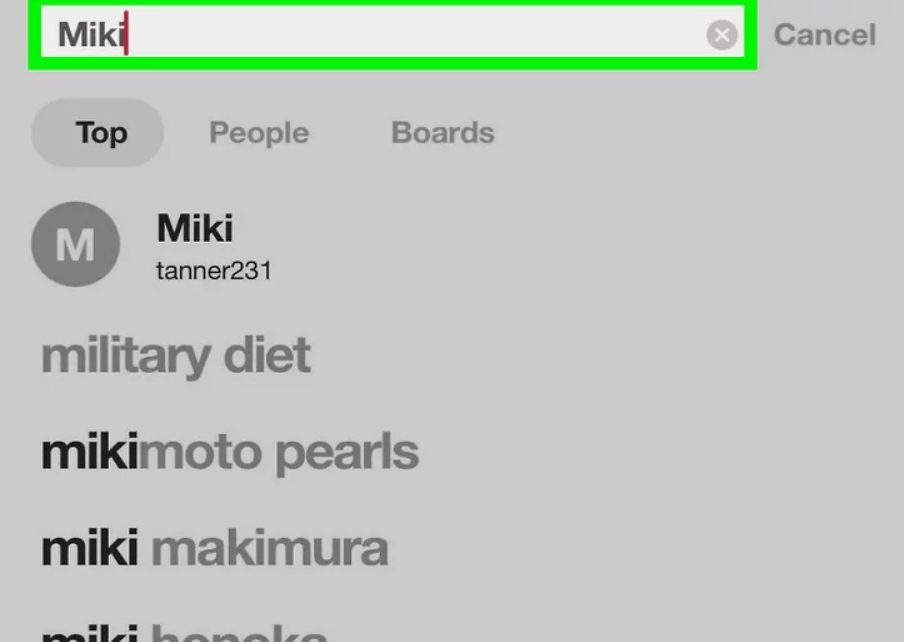Click the word makimura in the suggestions

[269, 549]
